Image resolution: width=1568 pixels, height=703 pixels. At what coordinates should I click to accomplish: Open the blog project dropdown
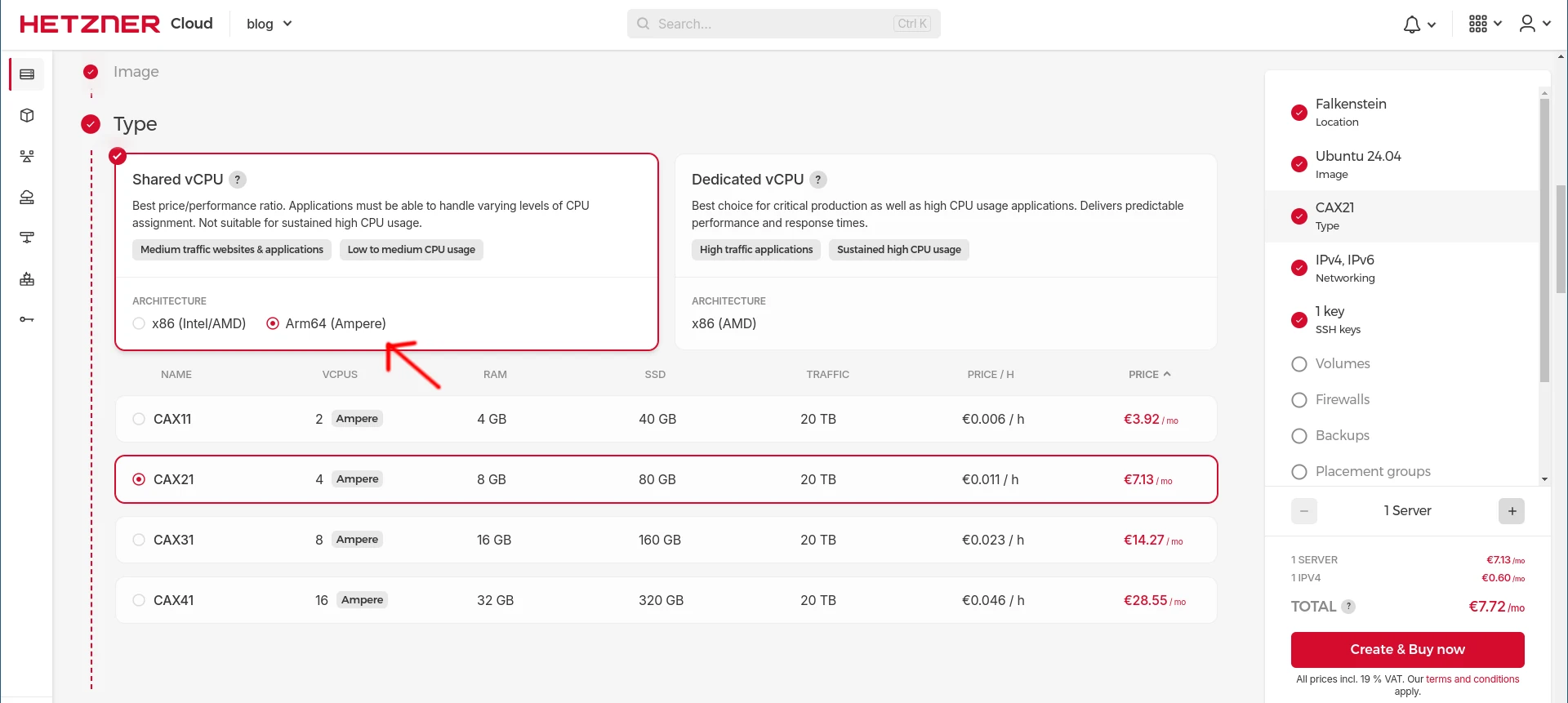(269, 24)
